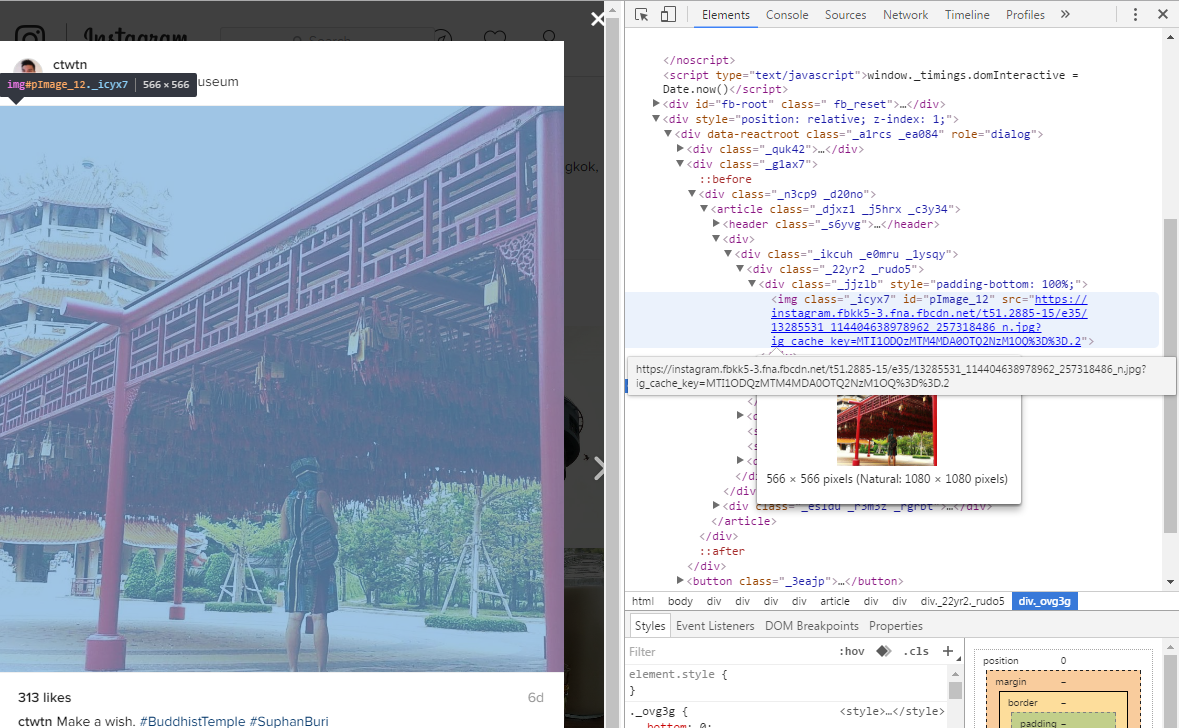Open the #SuphanBuri hashtag link
1179x728 pixels.
(289, 721)
